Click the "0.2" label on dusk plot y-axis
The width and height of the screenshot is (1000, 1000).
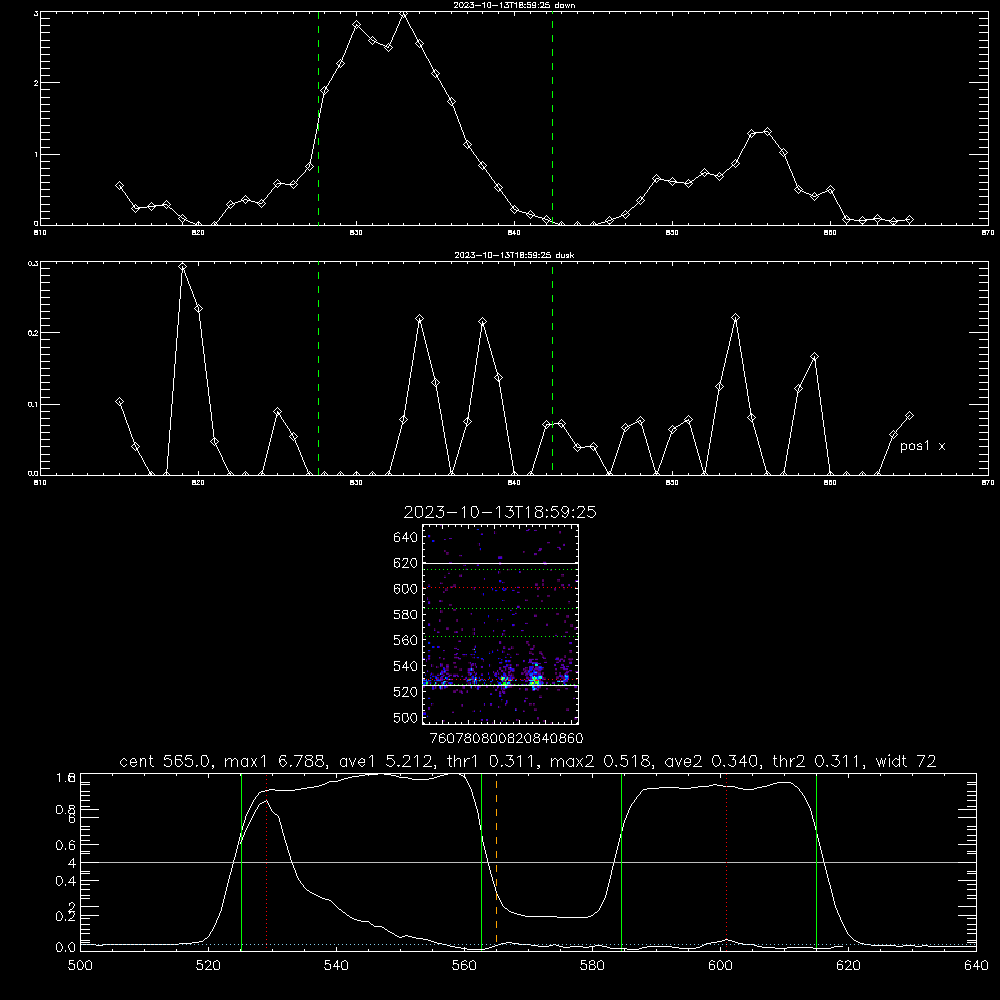pos(32,333)
